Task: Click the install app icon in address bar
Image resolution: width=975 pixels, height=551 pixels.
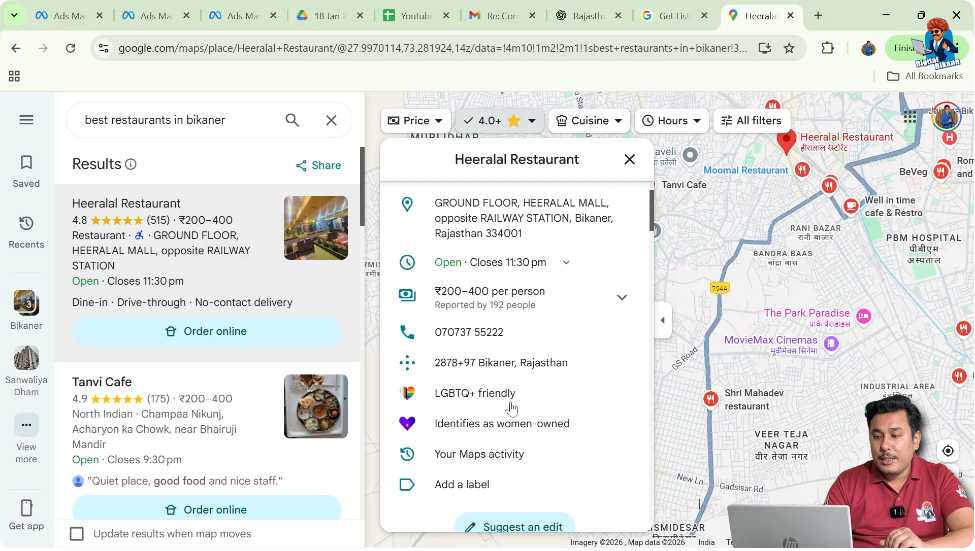Action: tap(764, 48)
